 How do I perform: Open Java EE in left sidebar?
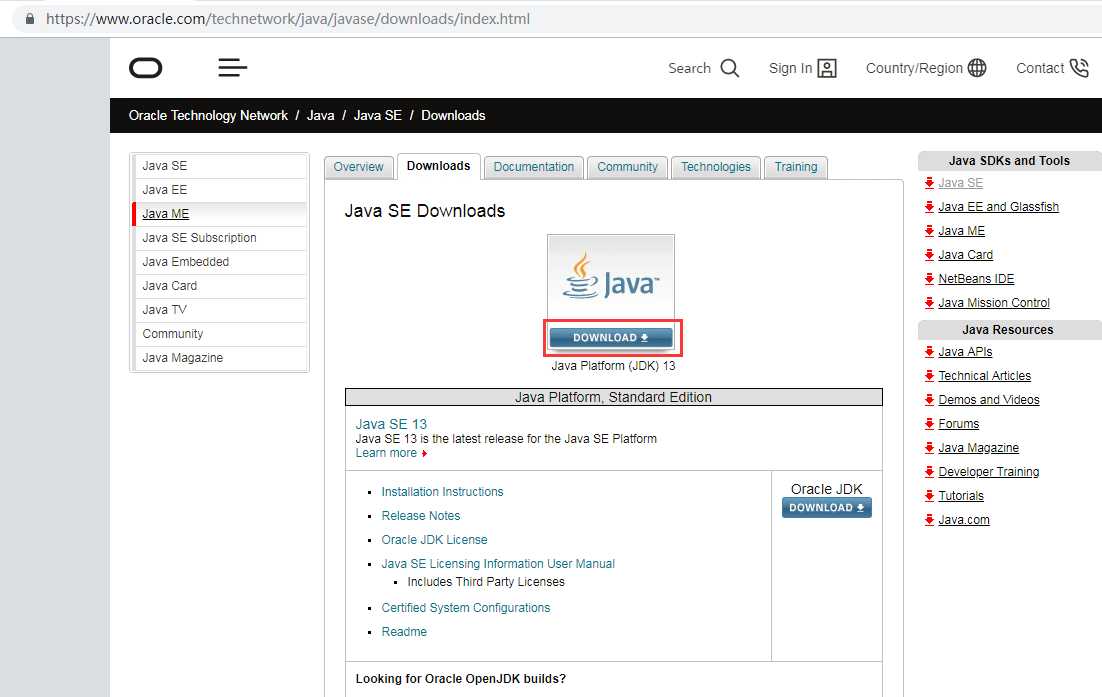click(221, 190)
